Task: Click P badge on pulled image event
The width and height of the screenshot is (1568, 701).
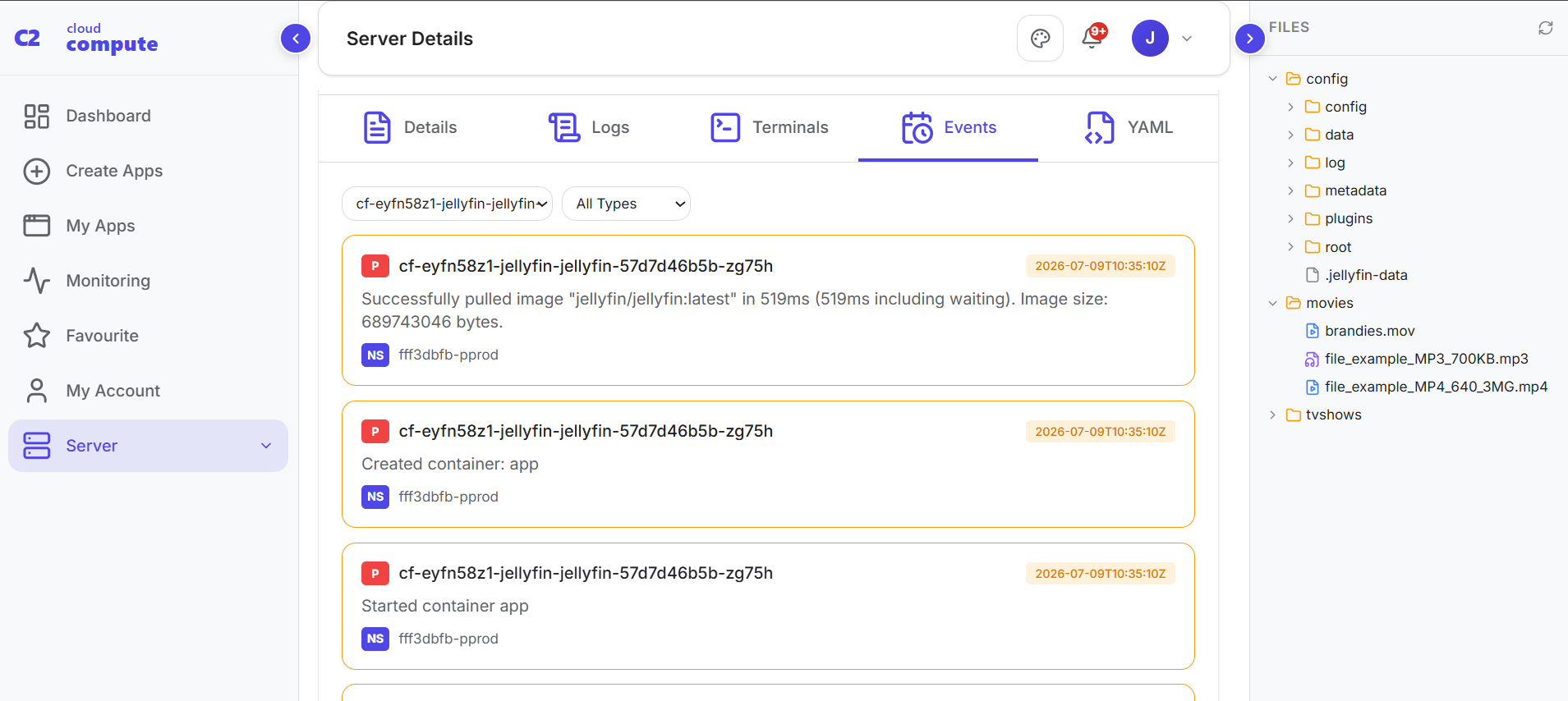Action: click(x=375, y=266)
